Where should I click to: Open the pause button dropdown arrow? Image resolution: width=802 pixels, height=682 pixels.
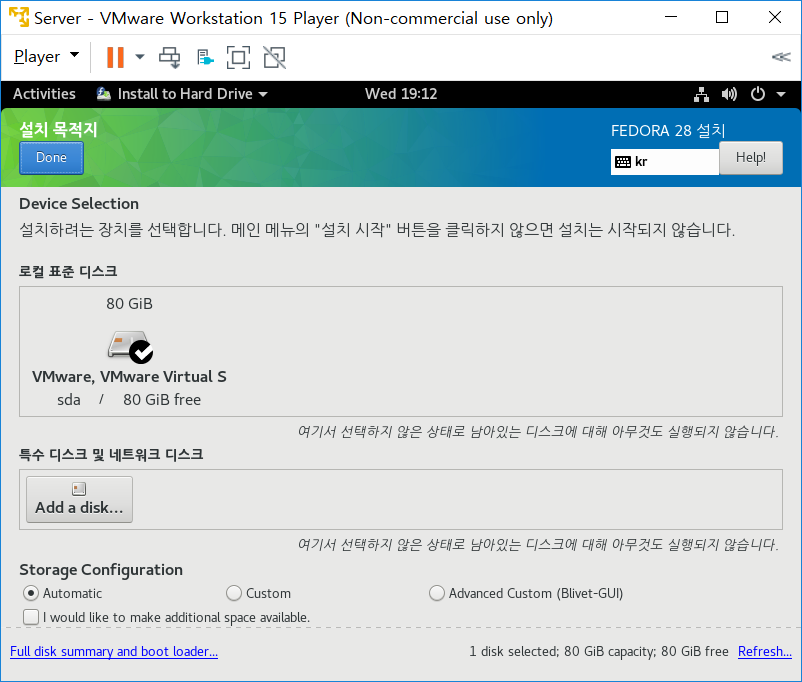140,57
